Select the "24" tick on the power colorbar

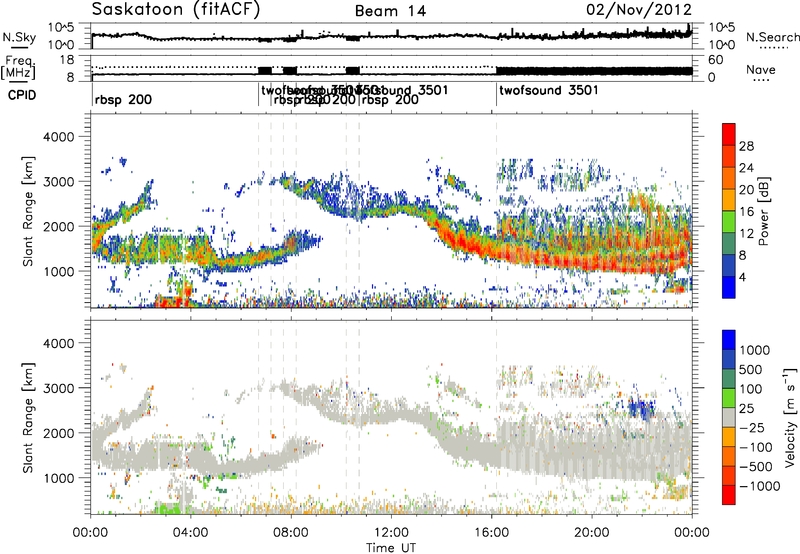click(x=746, y=168)
